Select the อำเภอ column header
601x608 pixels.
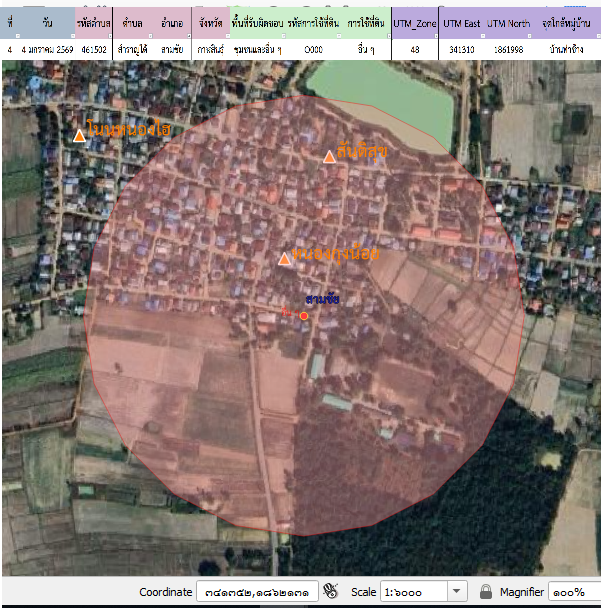(172, 22)
